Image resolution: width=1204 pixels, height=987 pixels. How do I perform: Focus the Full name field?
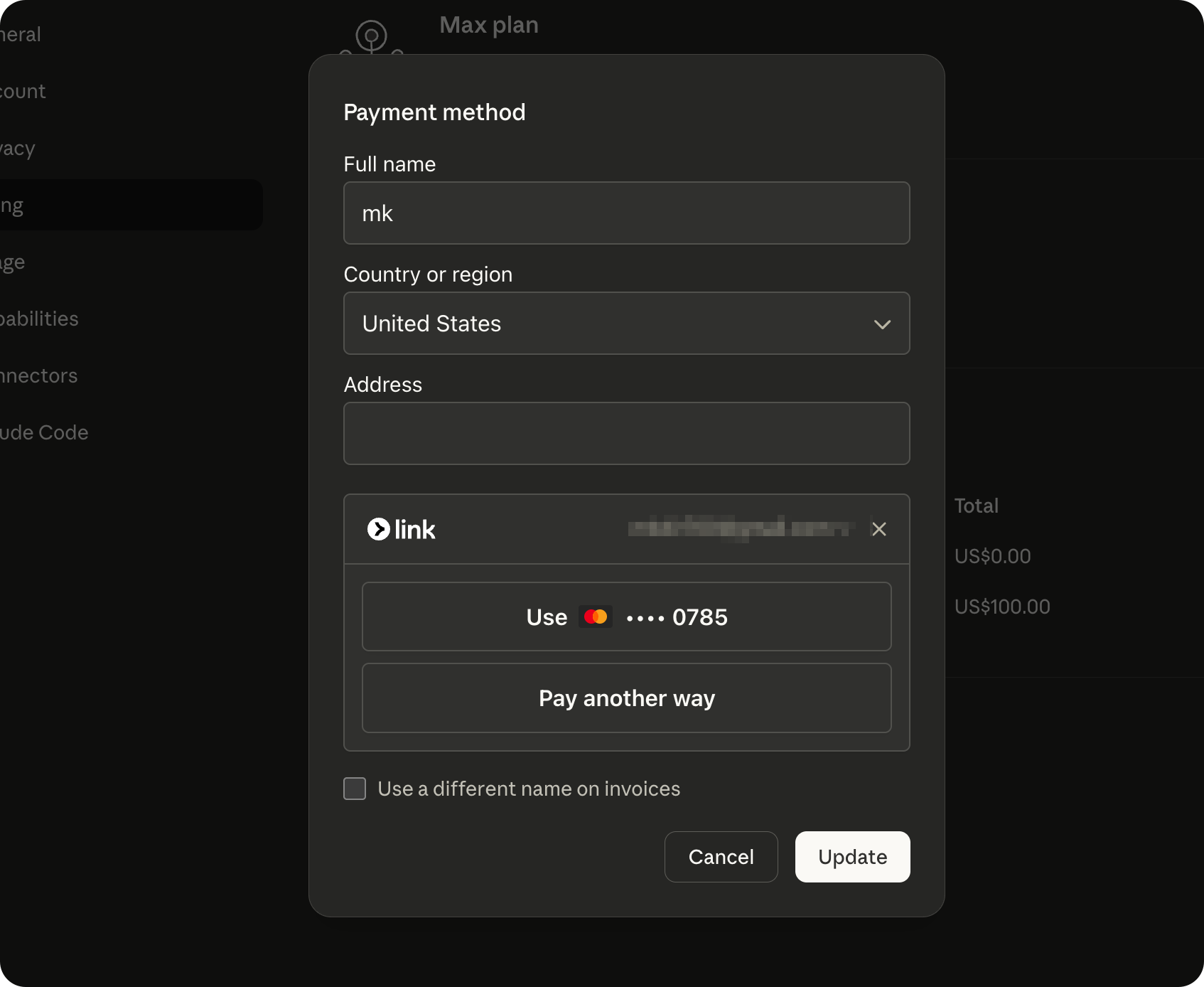pos(626,213)
